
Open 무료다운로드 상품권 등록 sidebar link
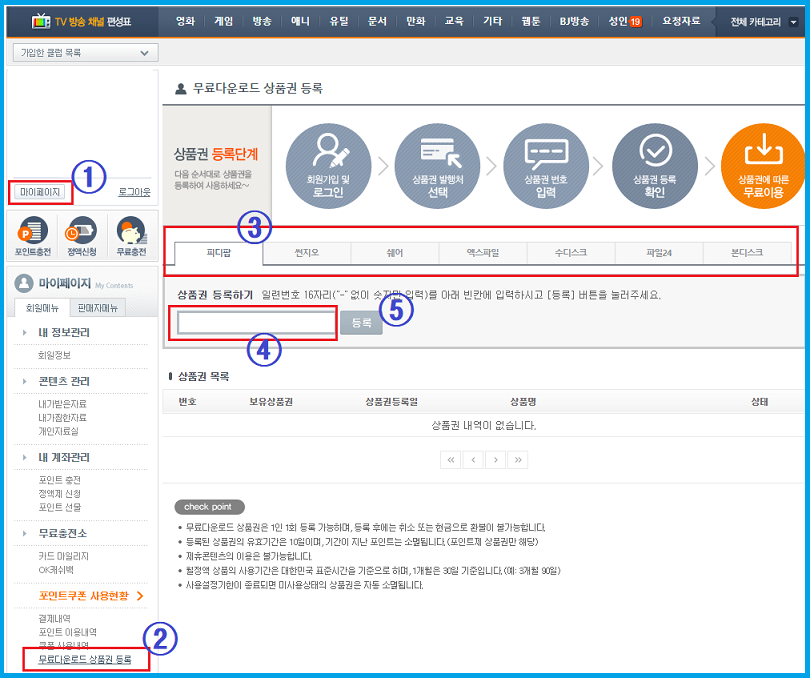[x=85, y=659]
